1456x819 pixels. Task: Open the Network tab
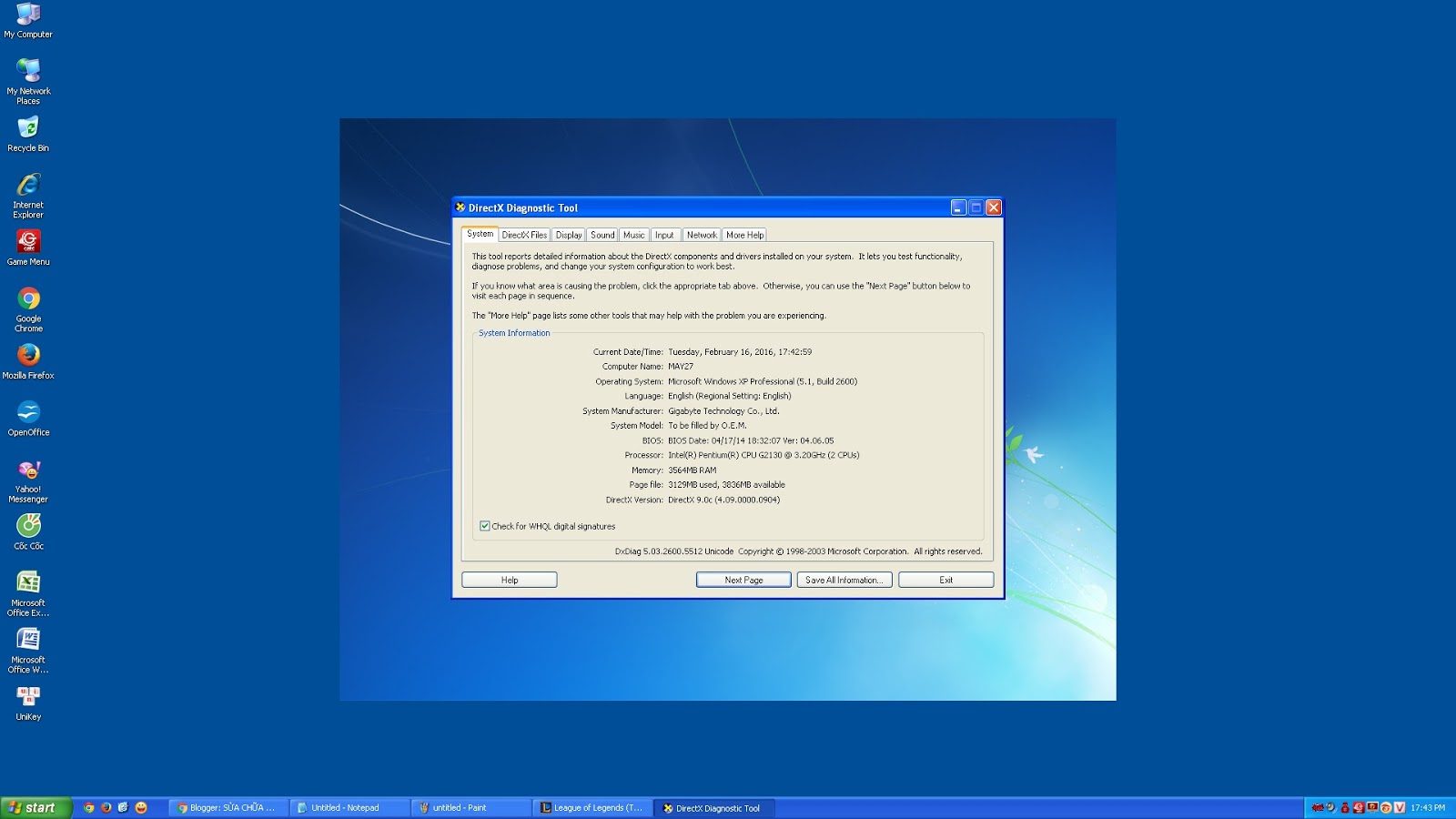pos(702,235)
